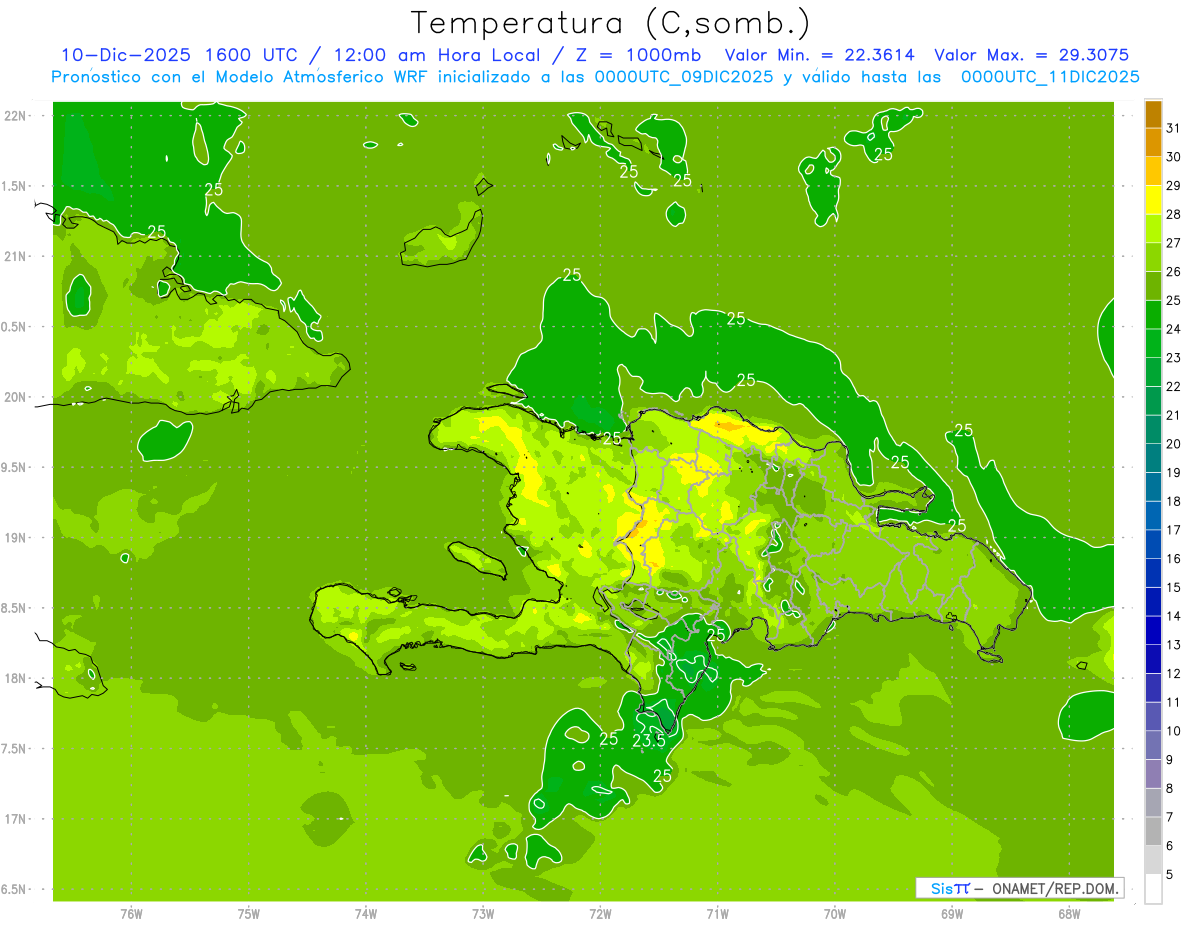Click the yellow color bar segment between 28 and 29
This screenshot has height=927, width=1200.
pyautogui.click(x=1153, y=200)
